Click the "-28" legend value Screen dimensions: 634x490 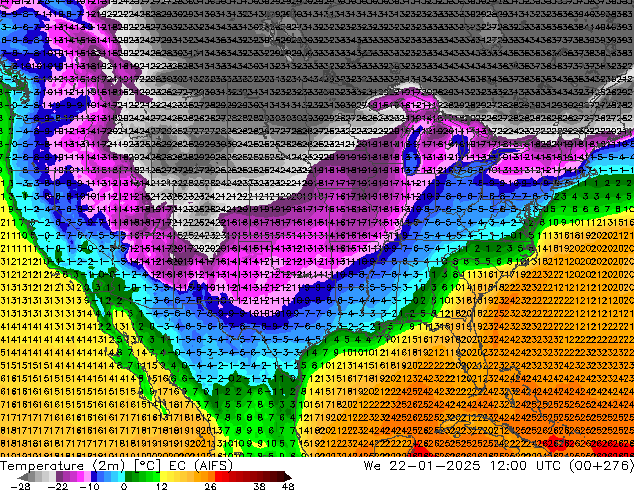point(19,486)
